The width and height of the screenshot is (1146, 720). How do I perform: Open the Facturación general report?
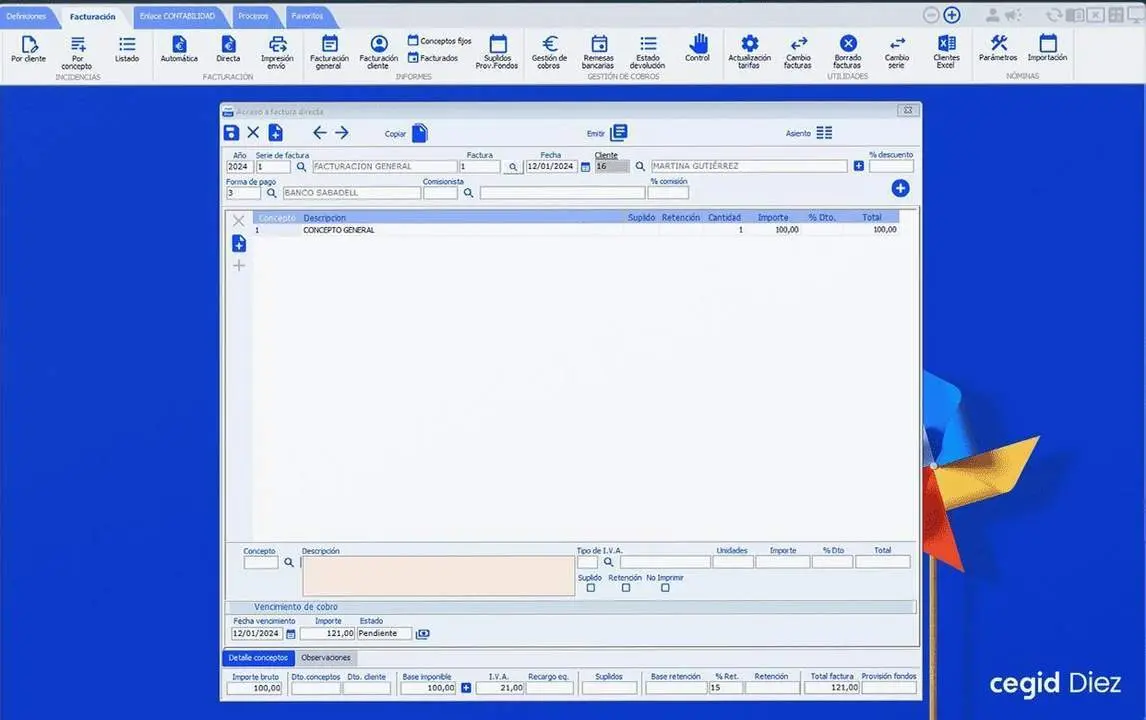coord(329,52)
